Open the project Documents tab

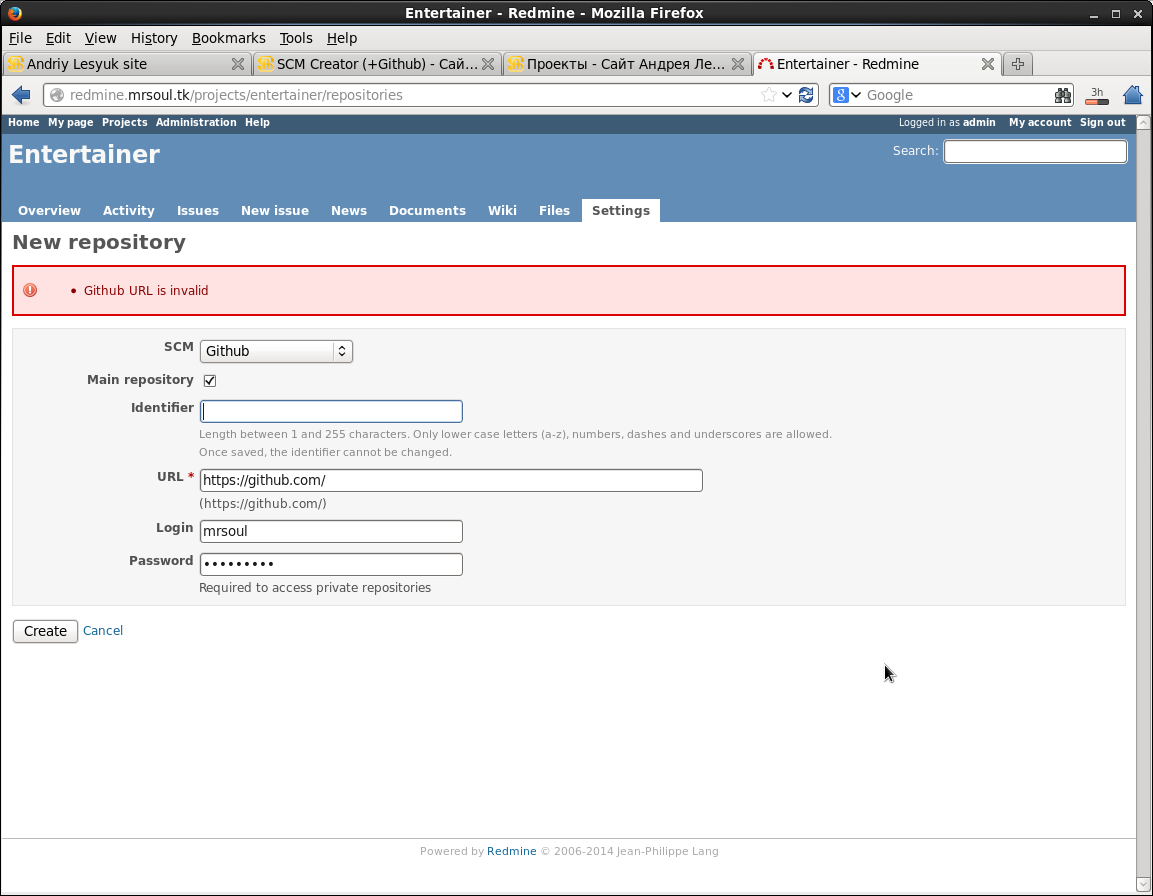pos(427,210)
